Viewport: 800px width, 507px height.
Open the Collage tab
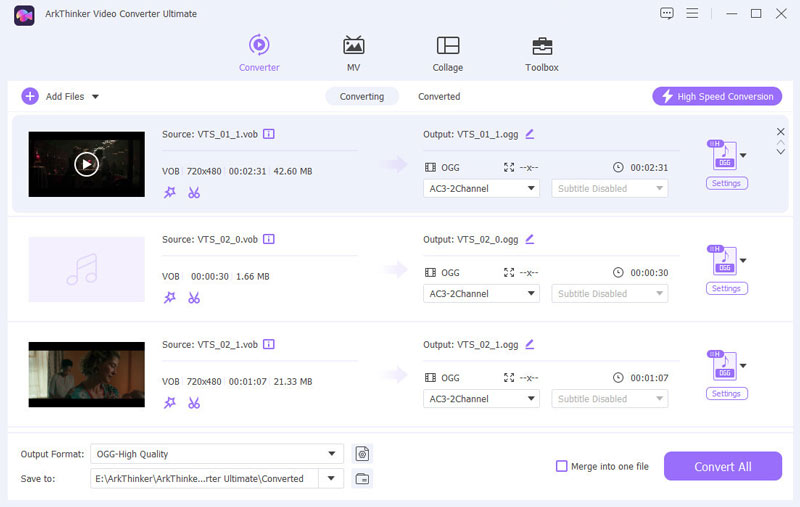click(447, 53)
